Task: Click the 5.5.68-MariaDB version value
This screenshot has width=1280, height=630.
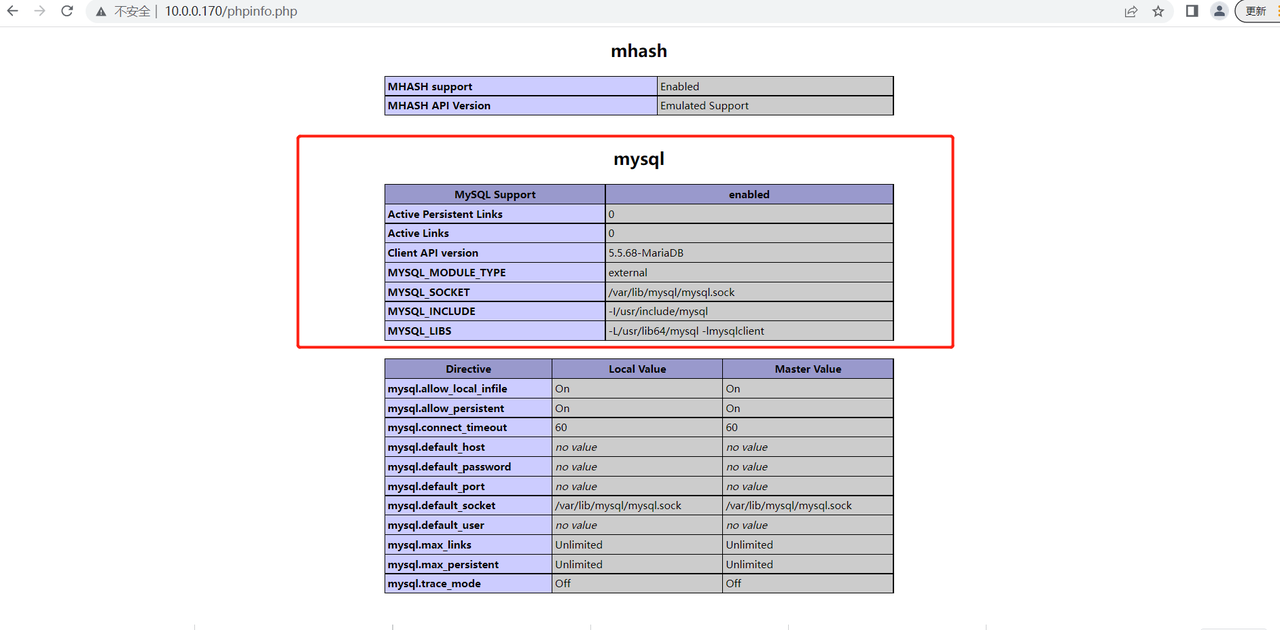Action: point(646,253)
